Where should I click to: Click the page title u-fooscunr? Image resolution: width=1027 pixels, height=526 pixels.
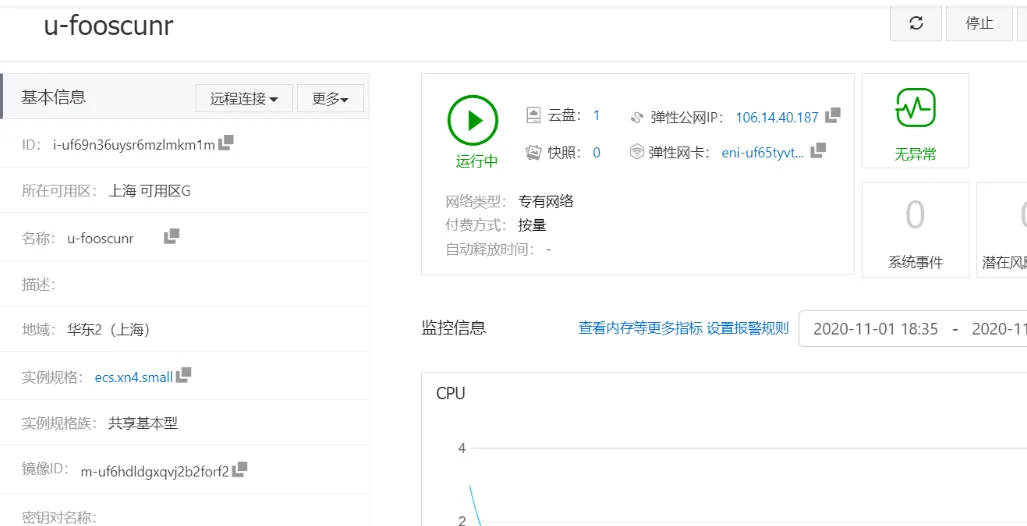pos(109,26)
